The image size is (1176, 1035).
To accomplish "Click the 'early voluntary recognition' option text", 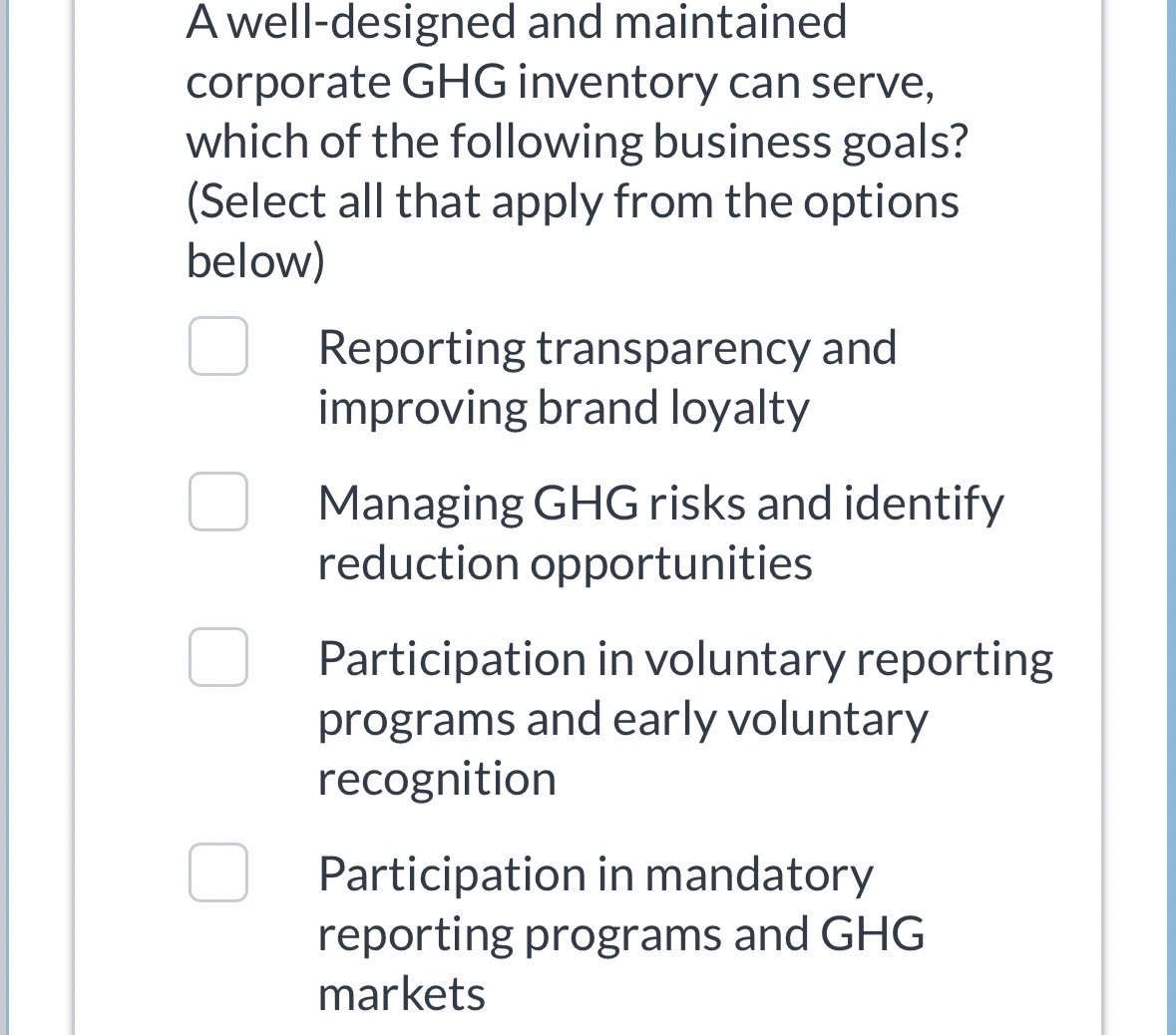I will tap(436, 777).
